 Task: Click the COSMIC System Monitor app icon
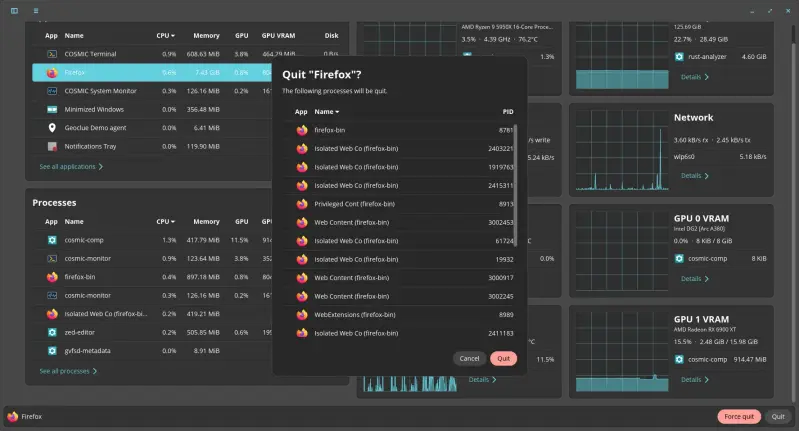[x=52, y=91]
